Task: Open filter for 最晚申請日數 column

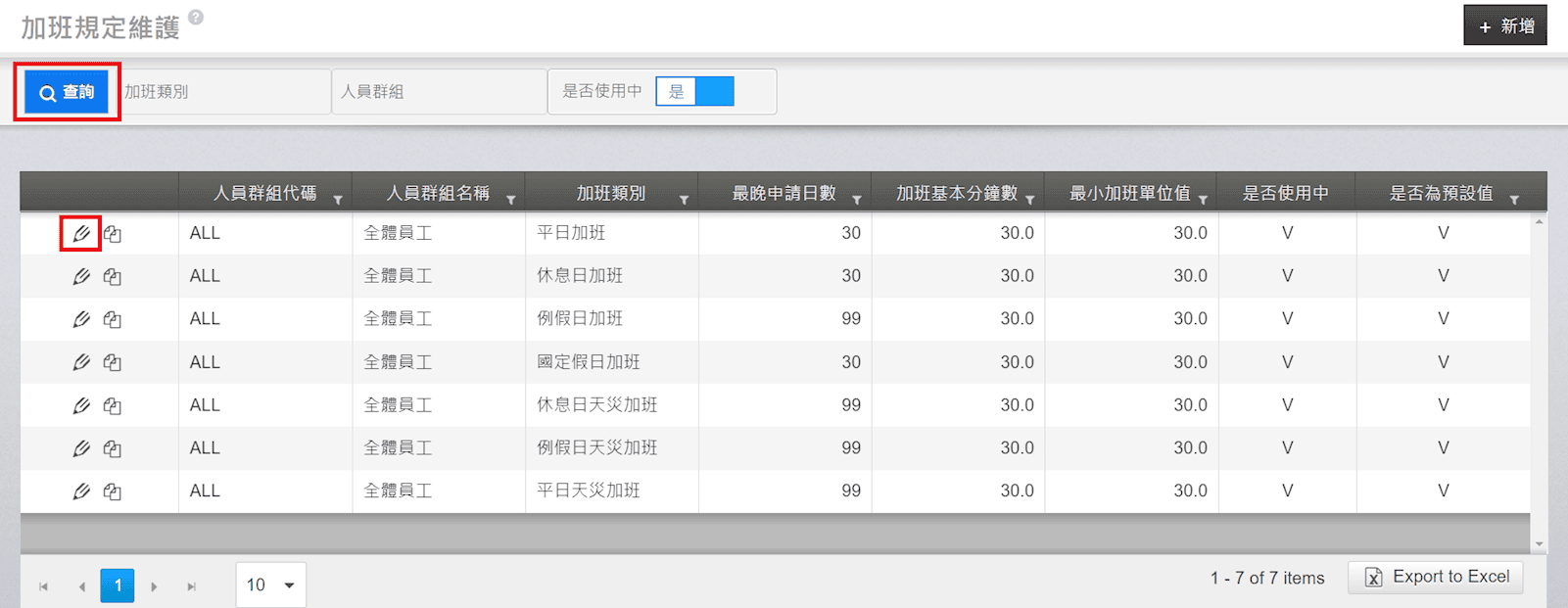Action: pos(857,200)
